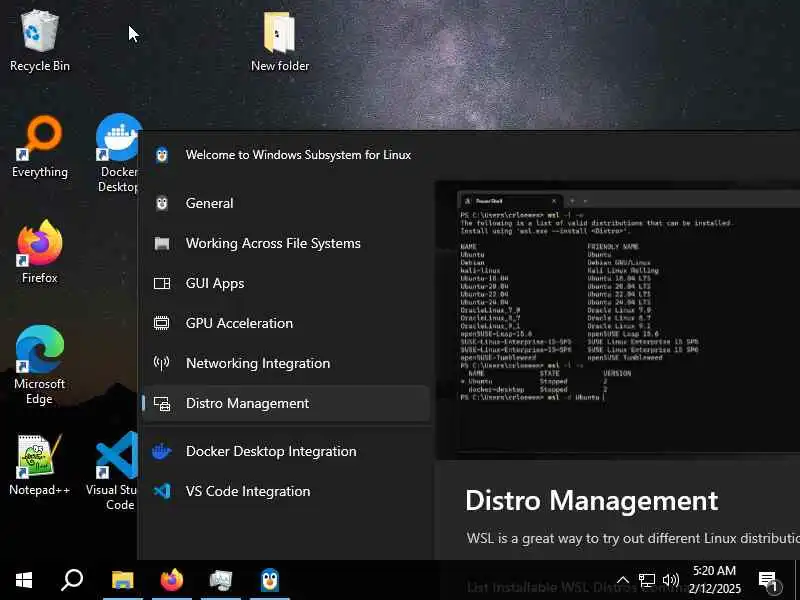Click the chip icon beside GPU Acceleration
Screen dimensions: 800x600
pos(162,323)
